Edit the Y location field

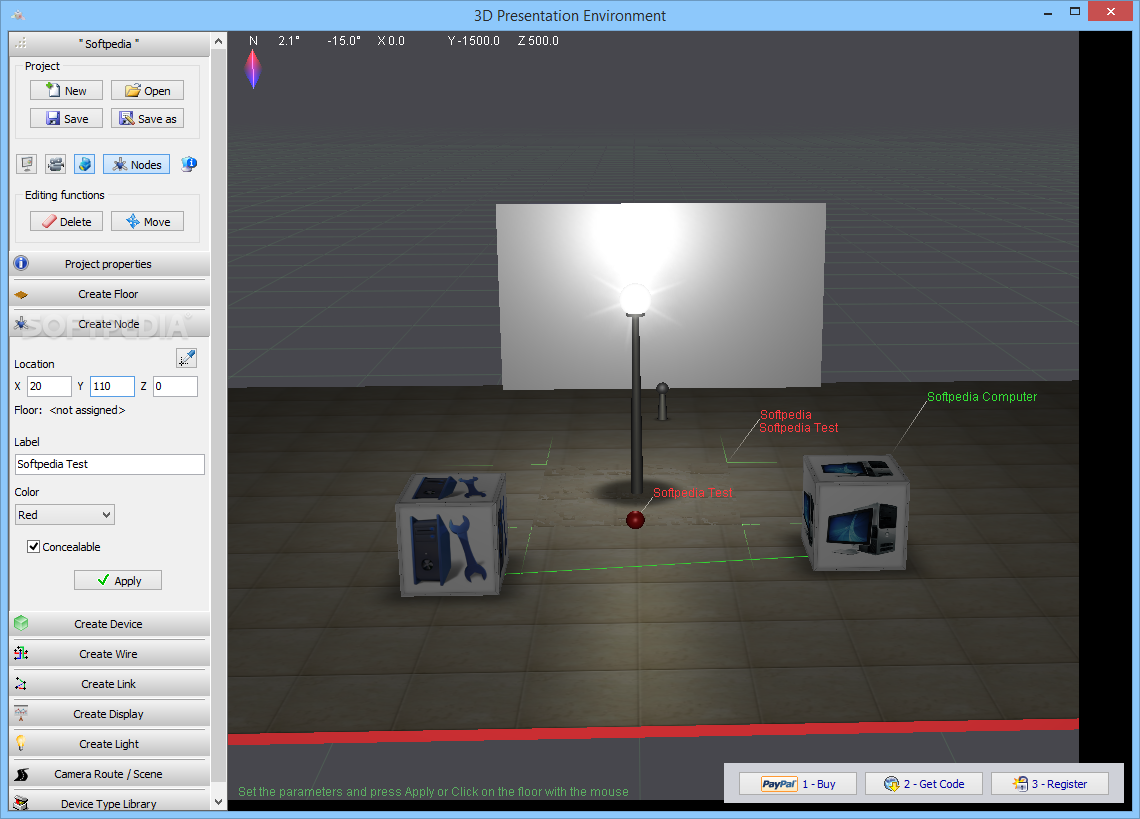112,386
